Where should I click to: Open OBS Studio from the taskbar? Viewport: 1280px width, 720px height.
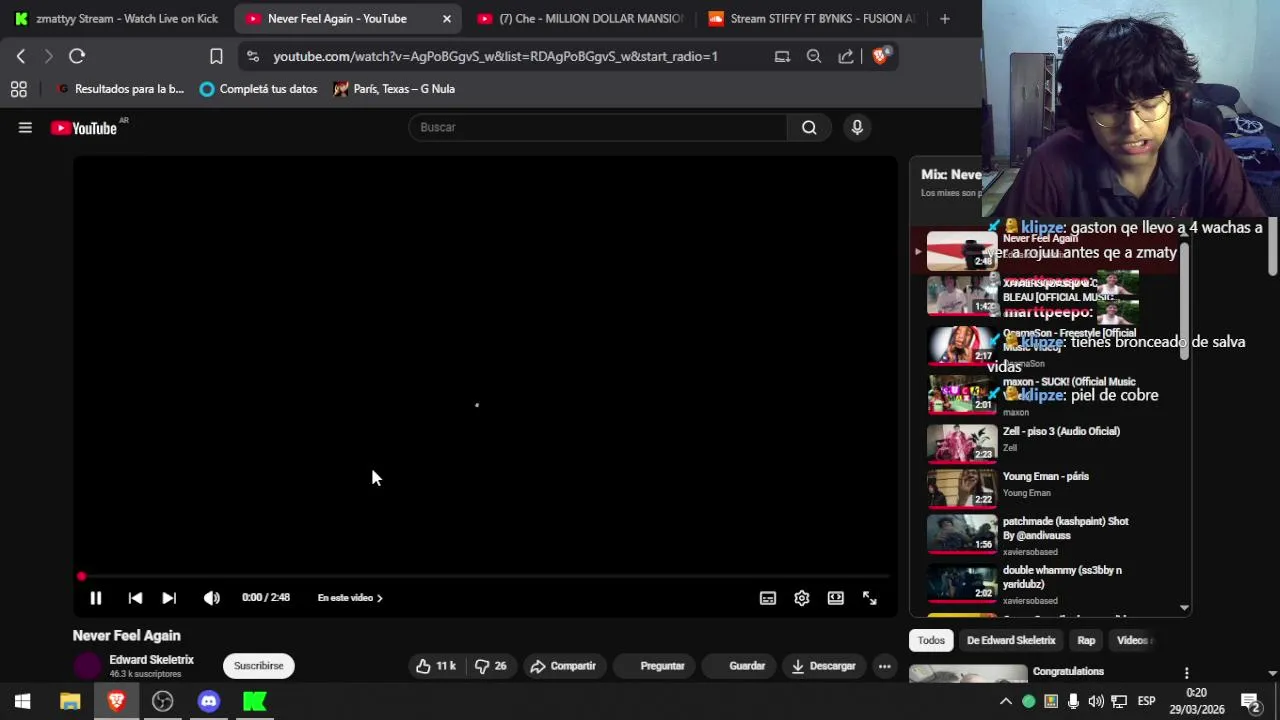[162, 702]
